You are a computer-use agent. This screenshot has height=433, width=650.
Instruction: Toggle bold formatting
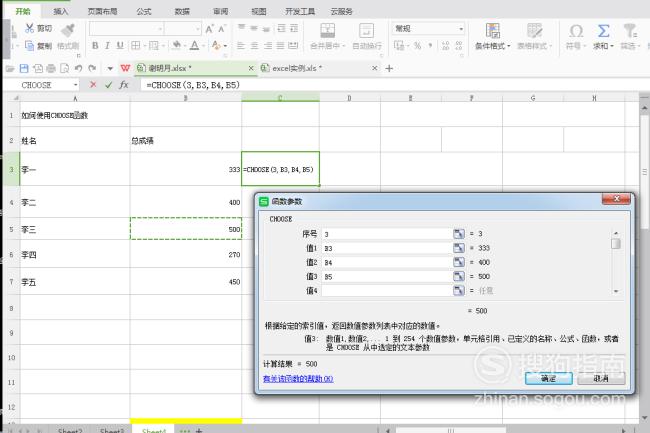(95, 46)
